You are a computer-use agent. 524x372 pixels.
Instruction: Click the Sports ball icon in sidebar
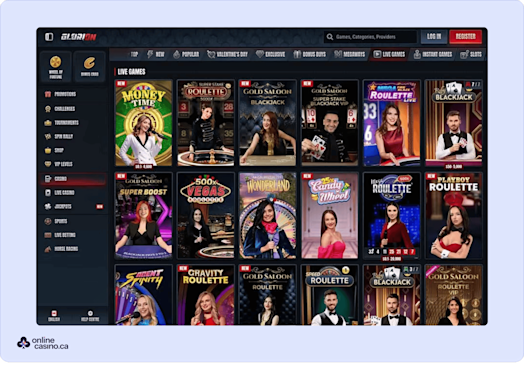tap(48, 221)
